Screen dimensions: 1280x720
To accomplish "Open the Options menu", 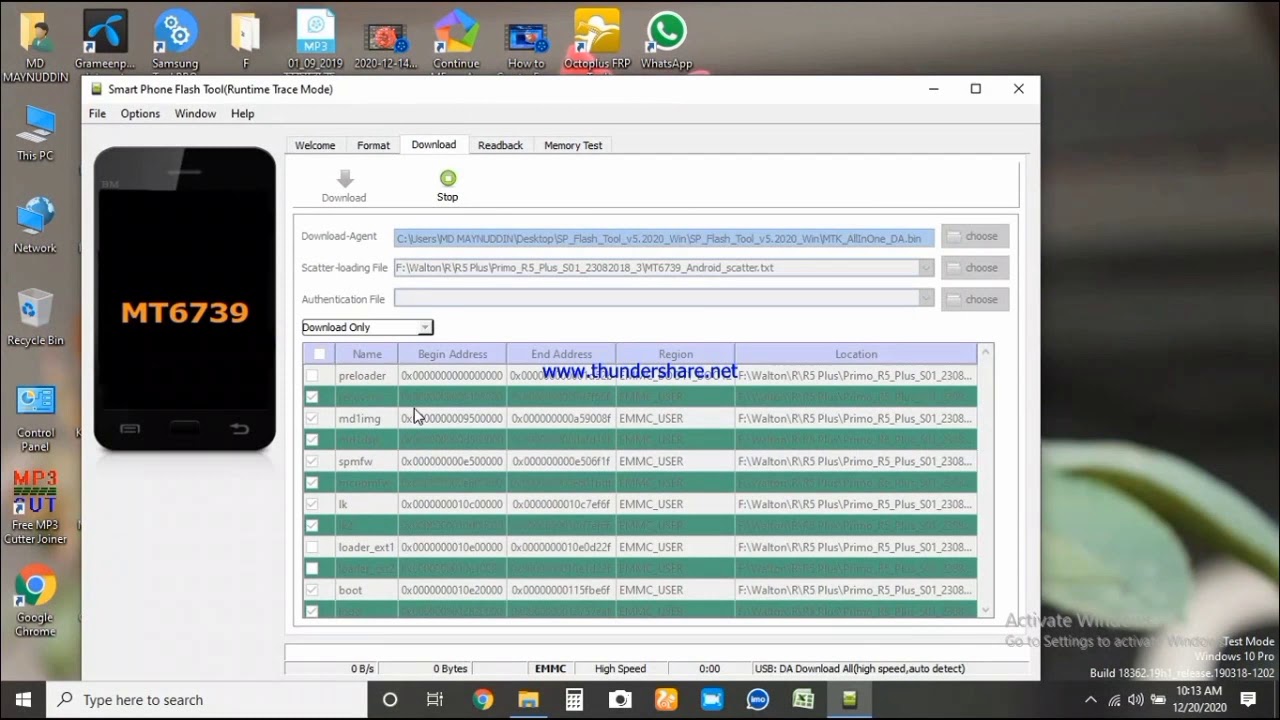I will [x=140, y=114].
